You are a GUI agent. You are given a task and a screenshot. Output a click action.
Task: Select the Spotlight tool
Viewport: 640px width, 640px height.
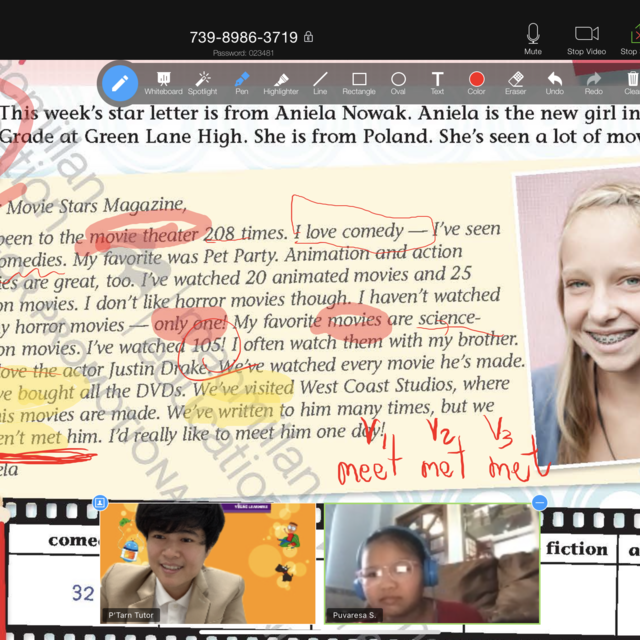[x=202, y=83]
